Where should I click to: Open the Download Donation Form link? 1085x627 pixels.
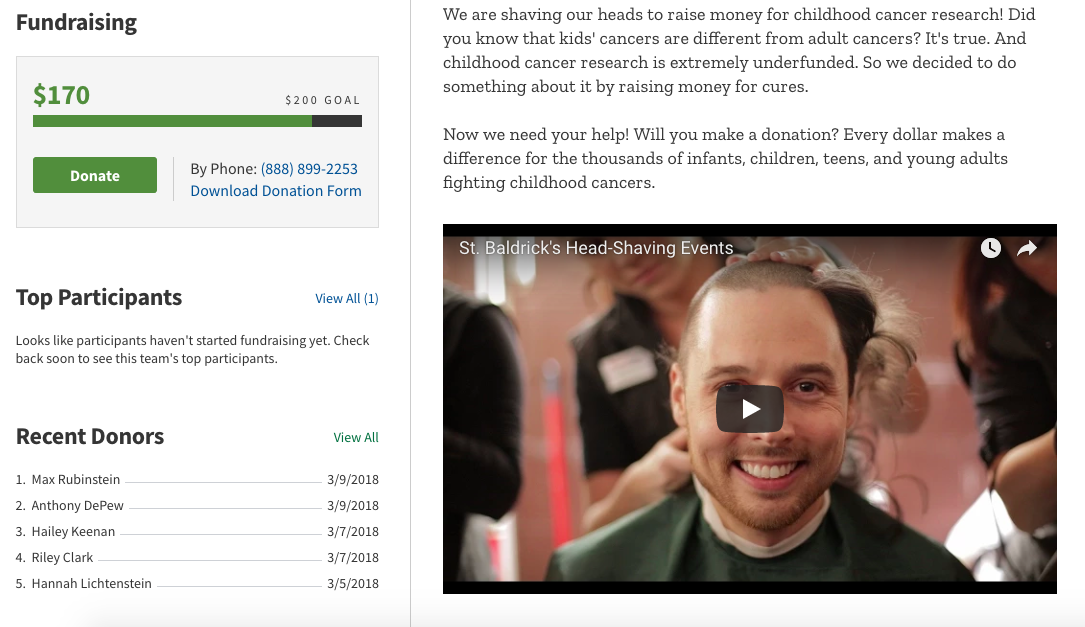pyautogui.click(x=276, y=191)
